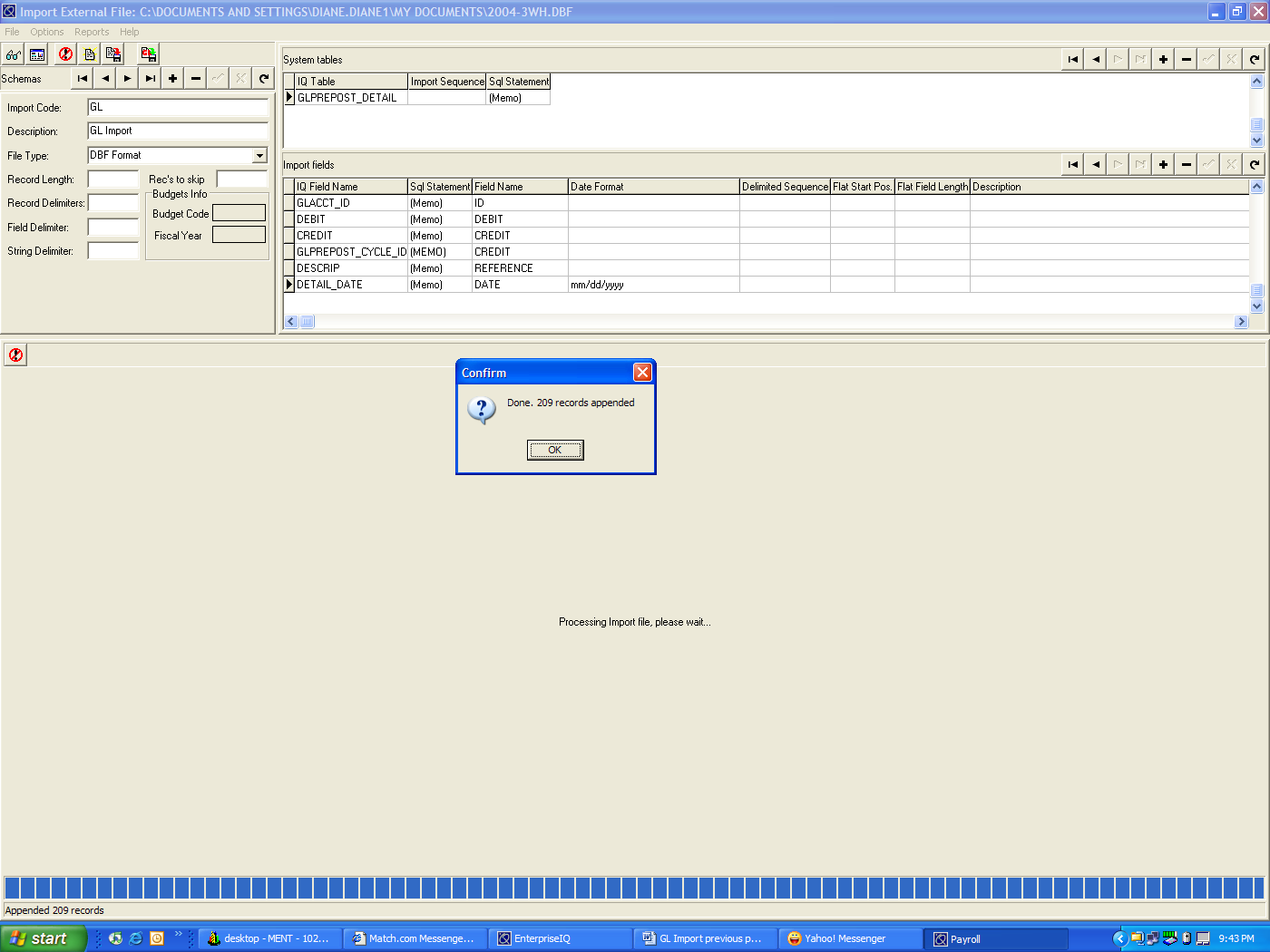This screenshot has width=1270, height=952.
Task: Click the red GL import save icon
Action: [x=148, y=54]
